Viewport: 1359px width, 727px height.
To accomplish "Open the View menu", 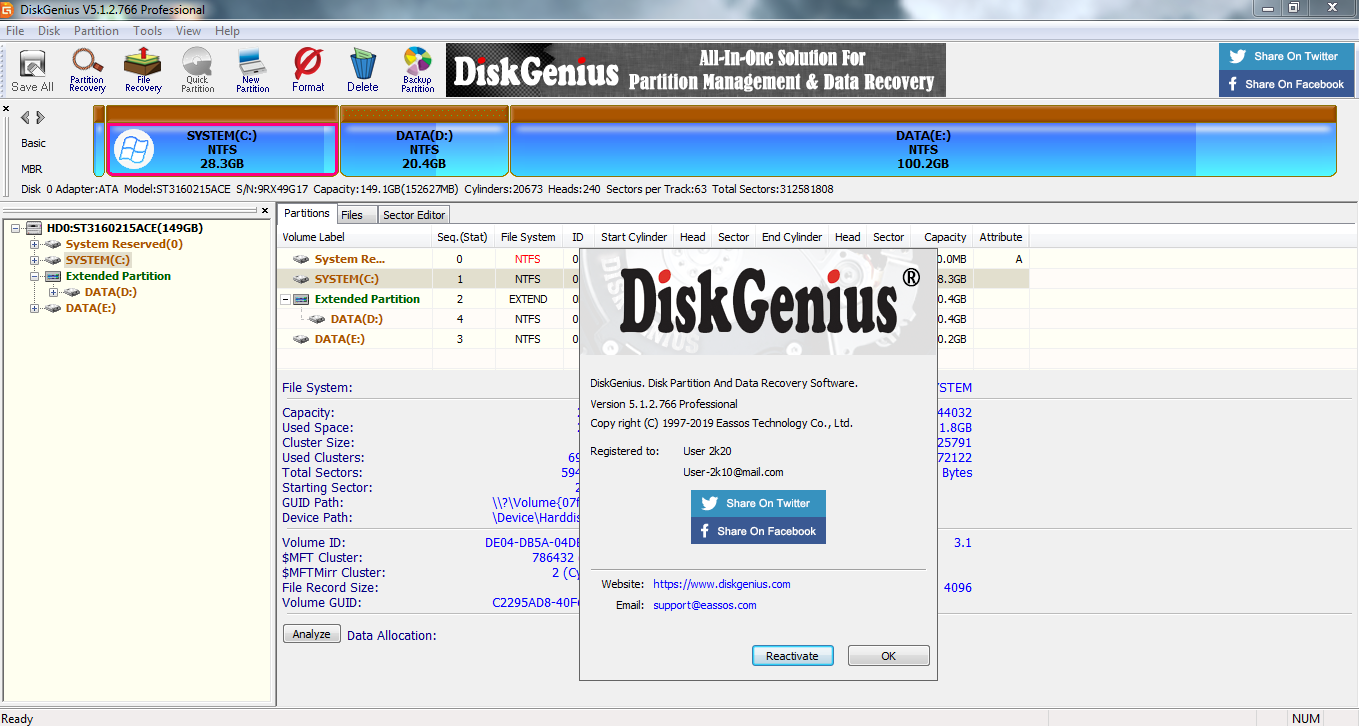I will tap(189, 31).
